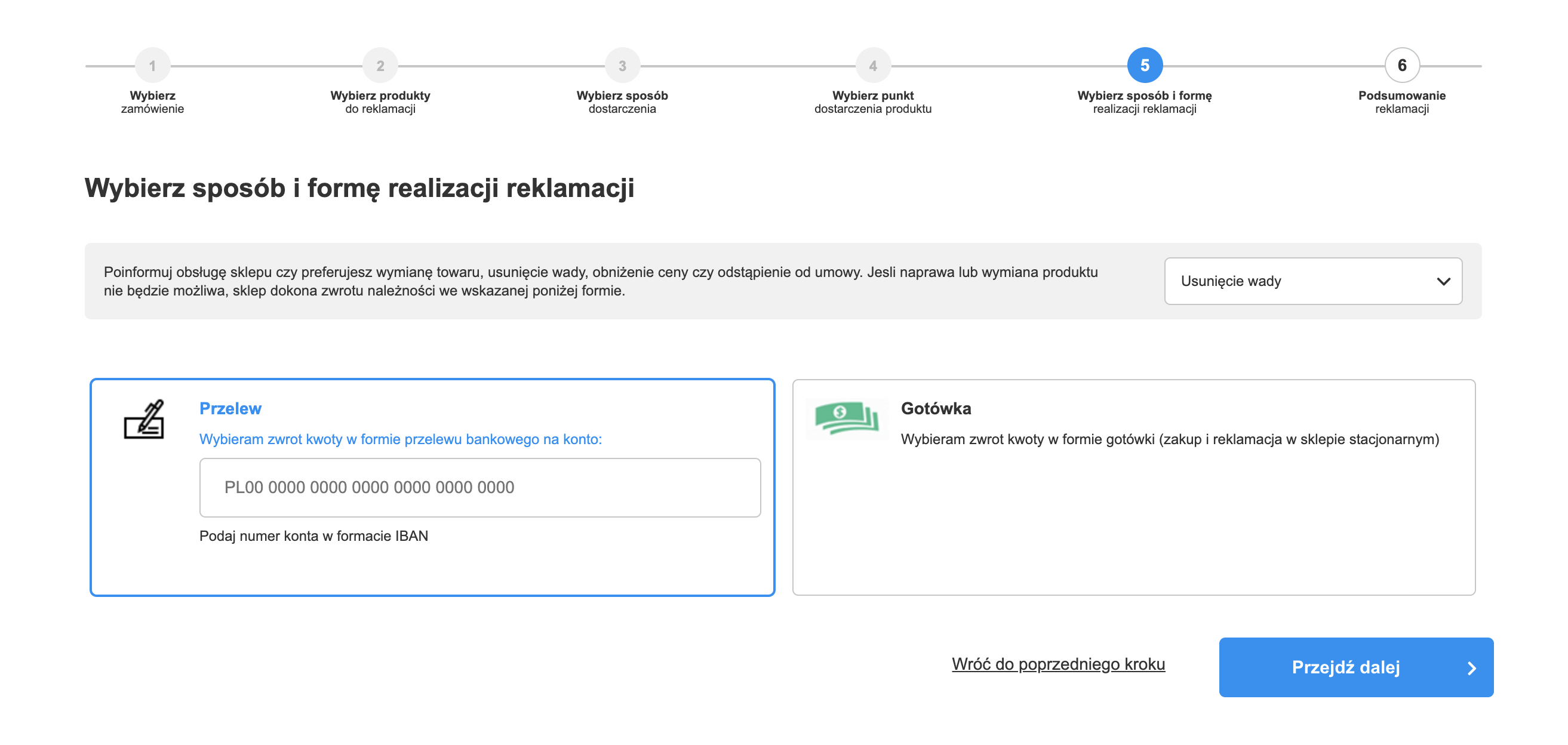Click step 1 circle Wybierz zamówienie

[x=152, y=65]
